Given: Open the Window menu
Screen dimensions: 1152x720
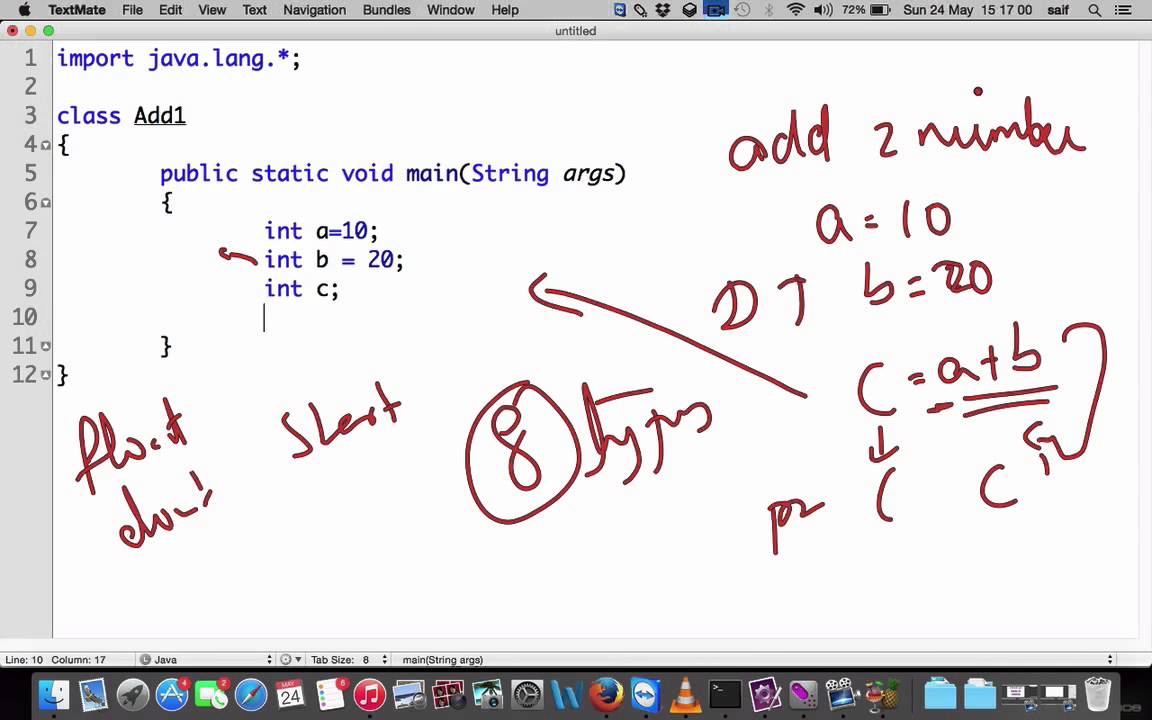Looking at the screenshot, I should point(450,10).
